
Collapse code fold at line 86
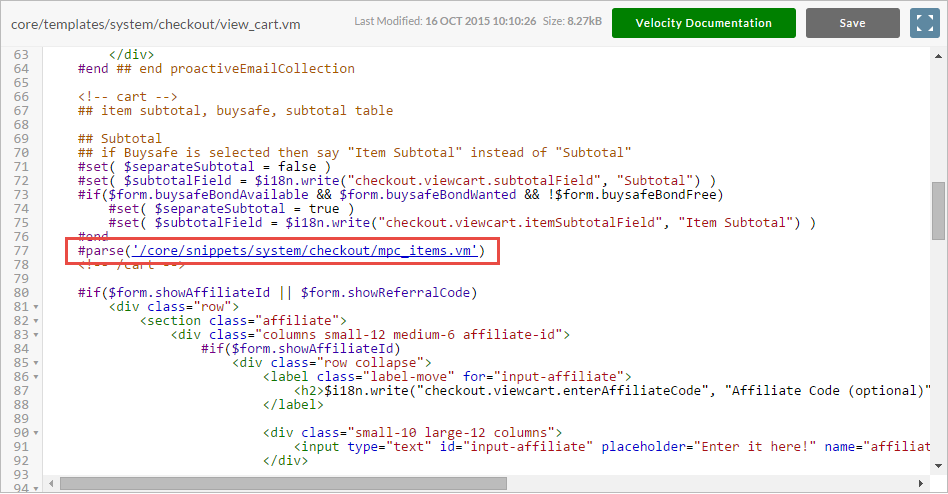[36, 377]
